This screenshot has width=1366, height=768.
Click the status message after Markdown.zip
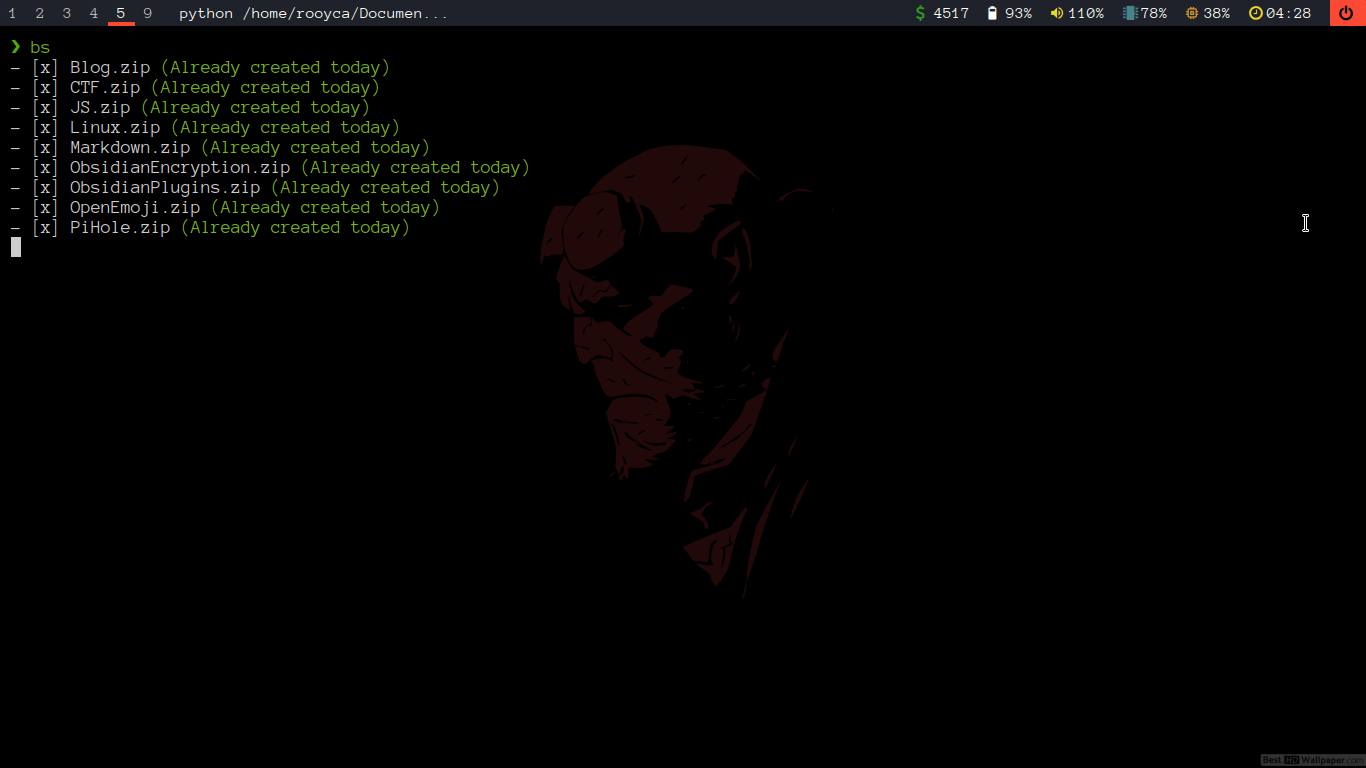pyautogui.click(x=315, y=148)
